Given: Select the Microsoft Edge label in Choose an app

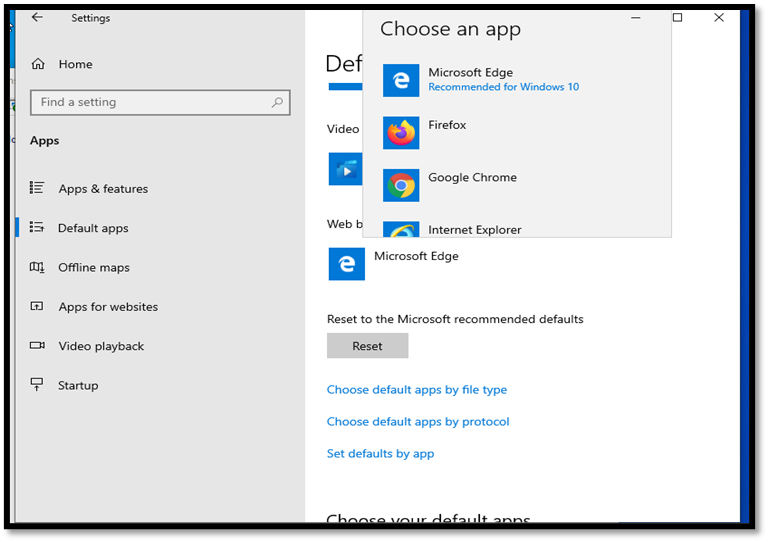Looking at the screenshot, I should 471,72.
